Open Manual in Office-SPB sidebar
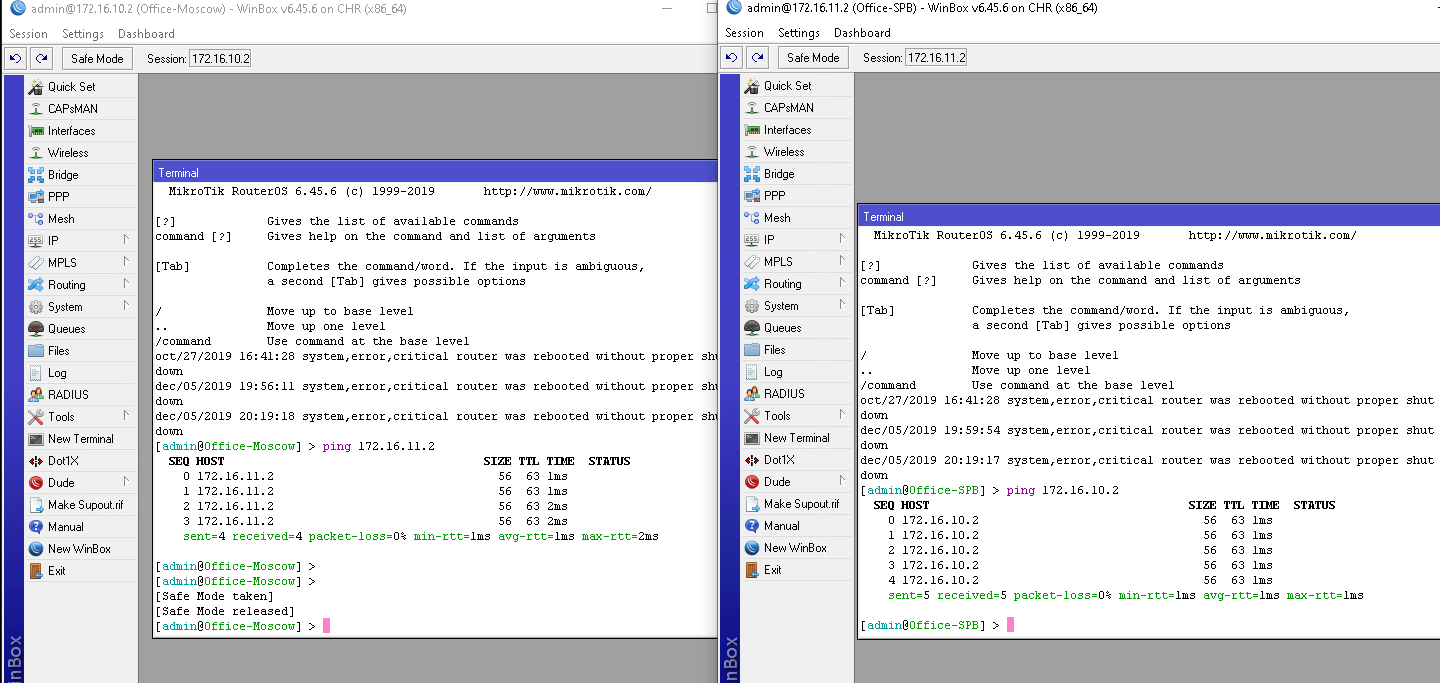The height and width of the screenshot is (683, 1440). click(x=797, y=526)
